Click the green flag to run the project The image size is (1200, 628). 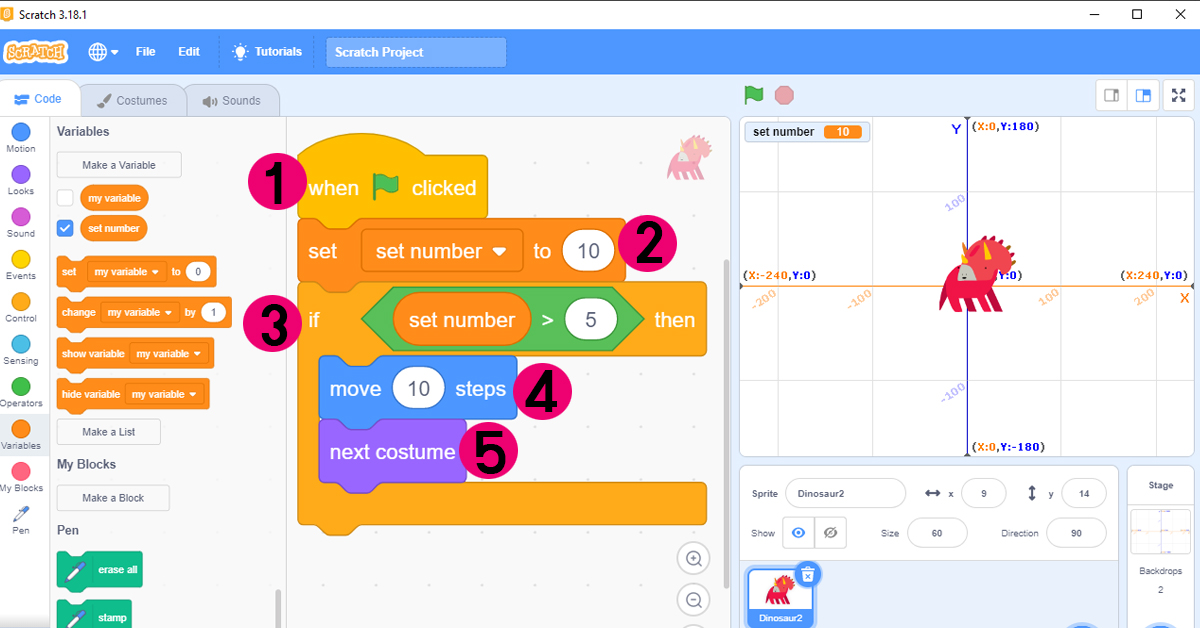753,95
